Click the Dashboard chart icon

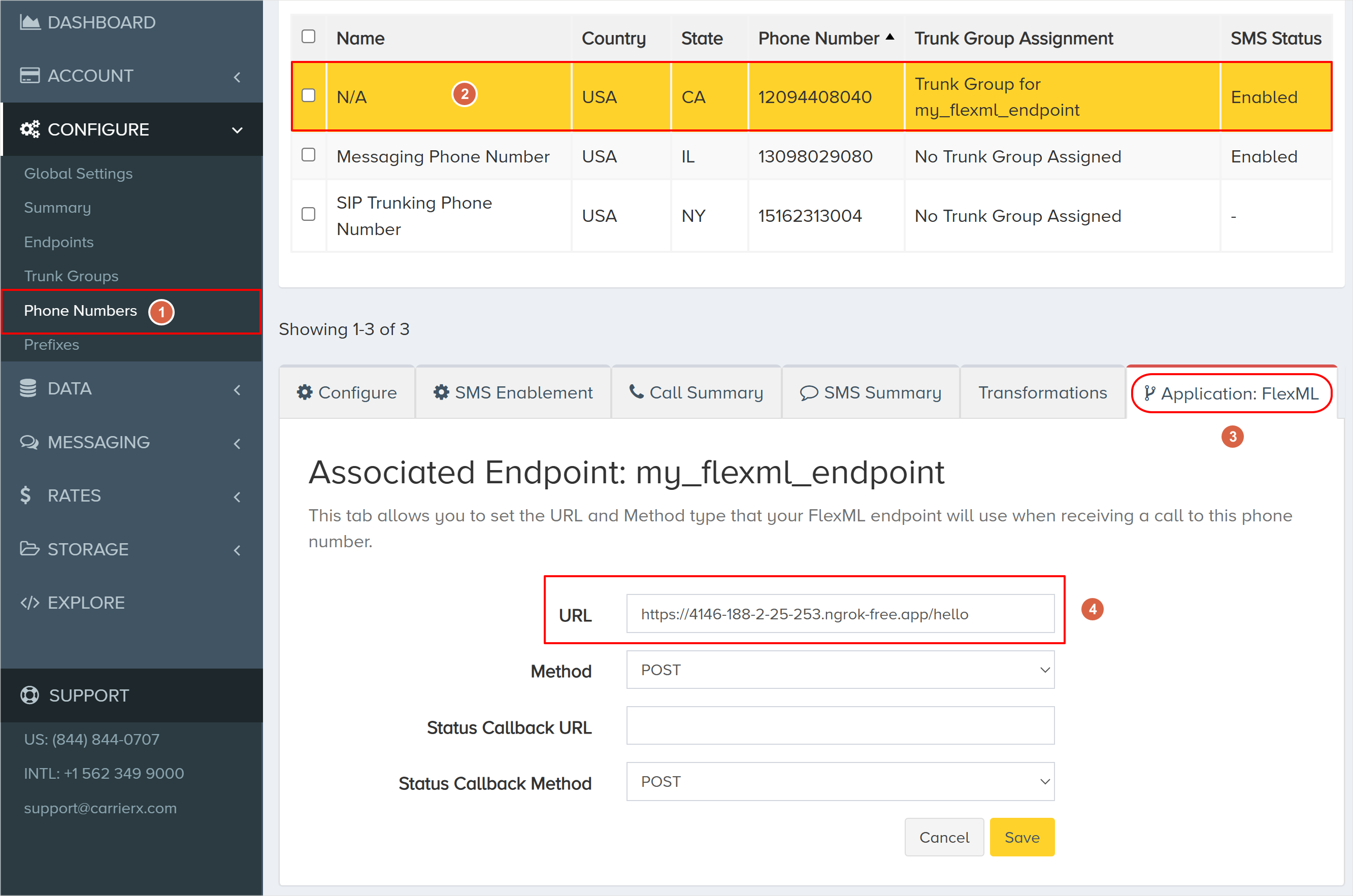pos(30,22)
